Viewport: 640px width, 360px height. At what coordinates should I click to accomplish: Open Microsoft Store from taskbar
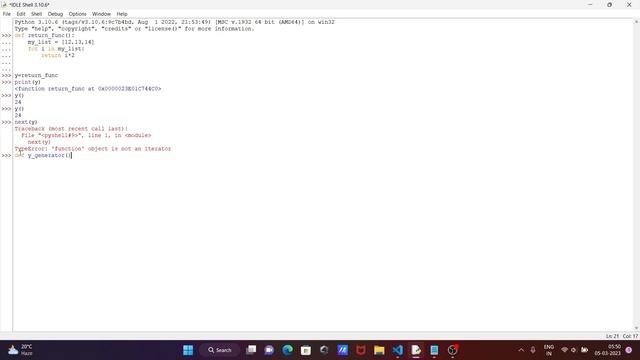click(x=306, y=350)
